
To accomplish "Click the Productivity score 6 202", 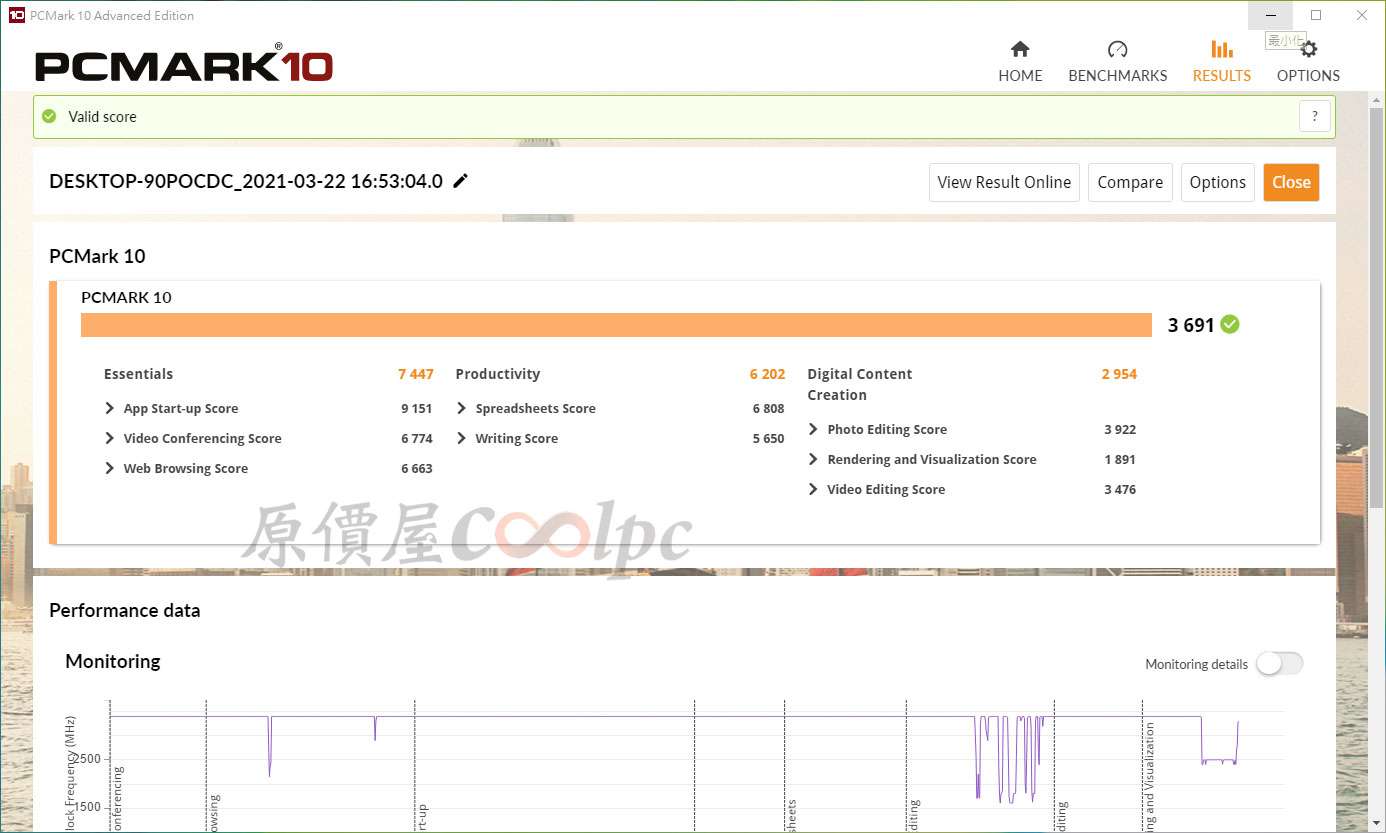I will (767, 374).
